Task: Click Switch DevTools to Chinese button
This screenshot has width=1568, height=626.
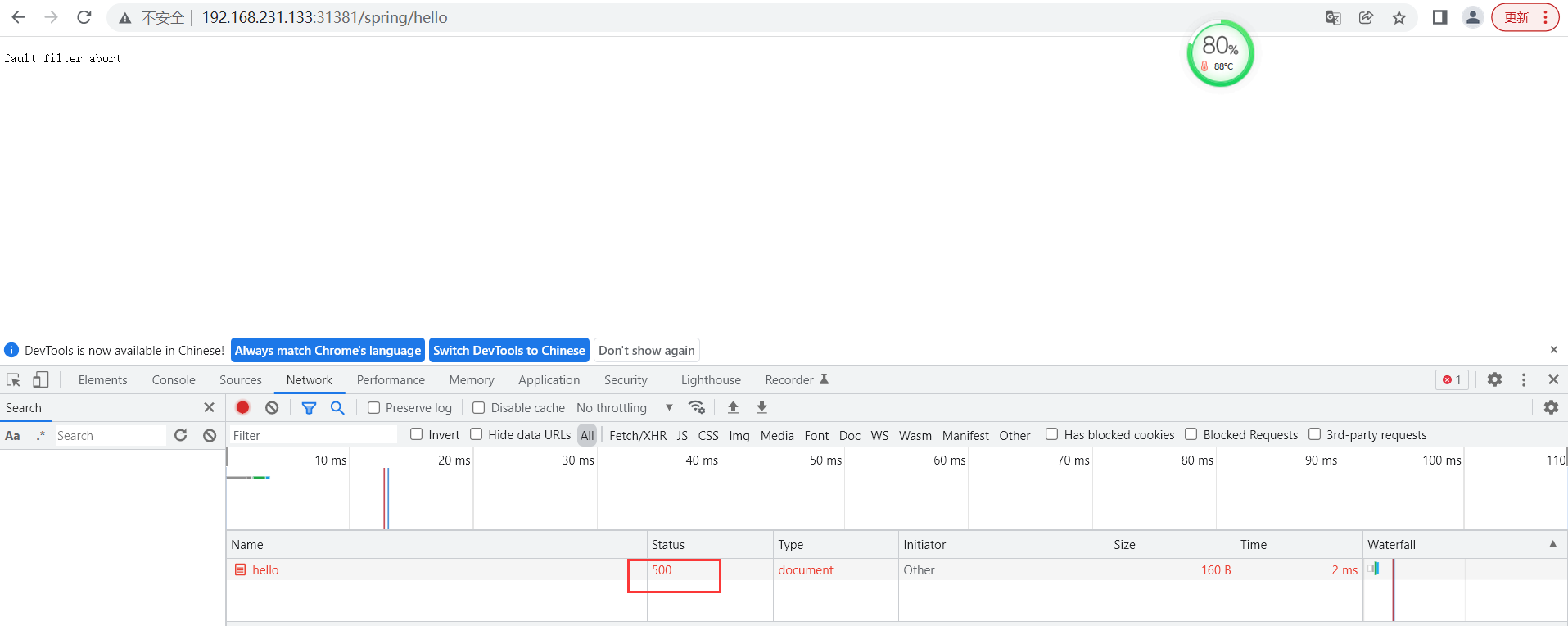Action: tap(508, 350)
